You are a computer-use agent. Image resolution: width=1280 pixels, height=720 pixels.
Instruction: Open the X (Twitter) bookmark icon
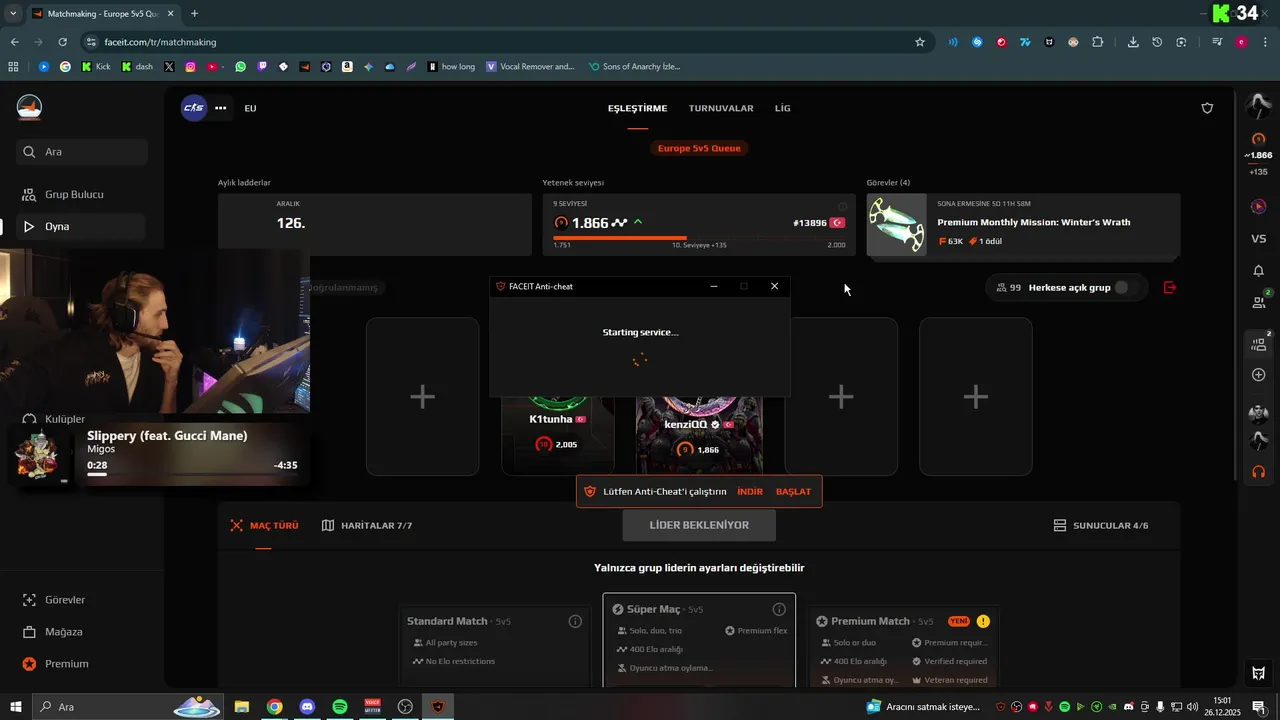pyautogui.click(x=168, y=67)
